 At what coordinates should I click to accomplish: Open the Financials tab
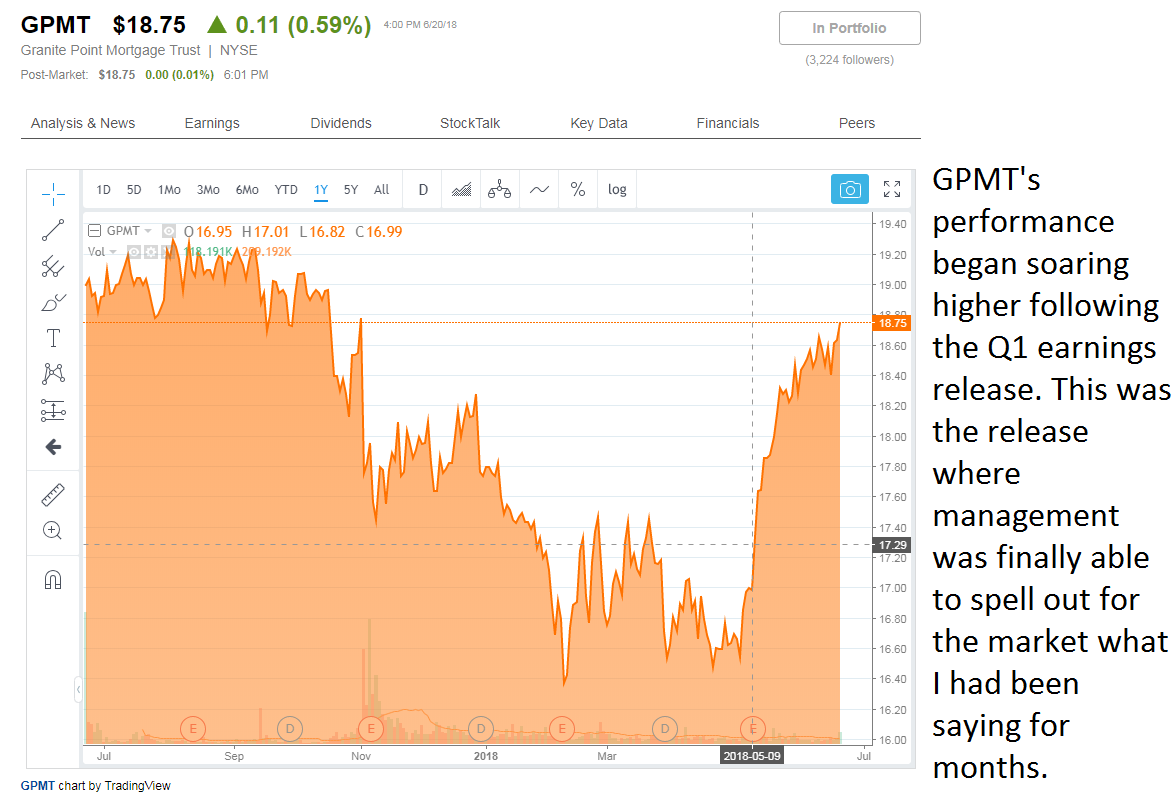(x=728, y=123)
